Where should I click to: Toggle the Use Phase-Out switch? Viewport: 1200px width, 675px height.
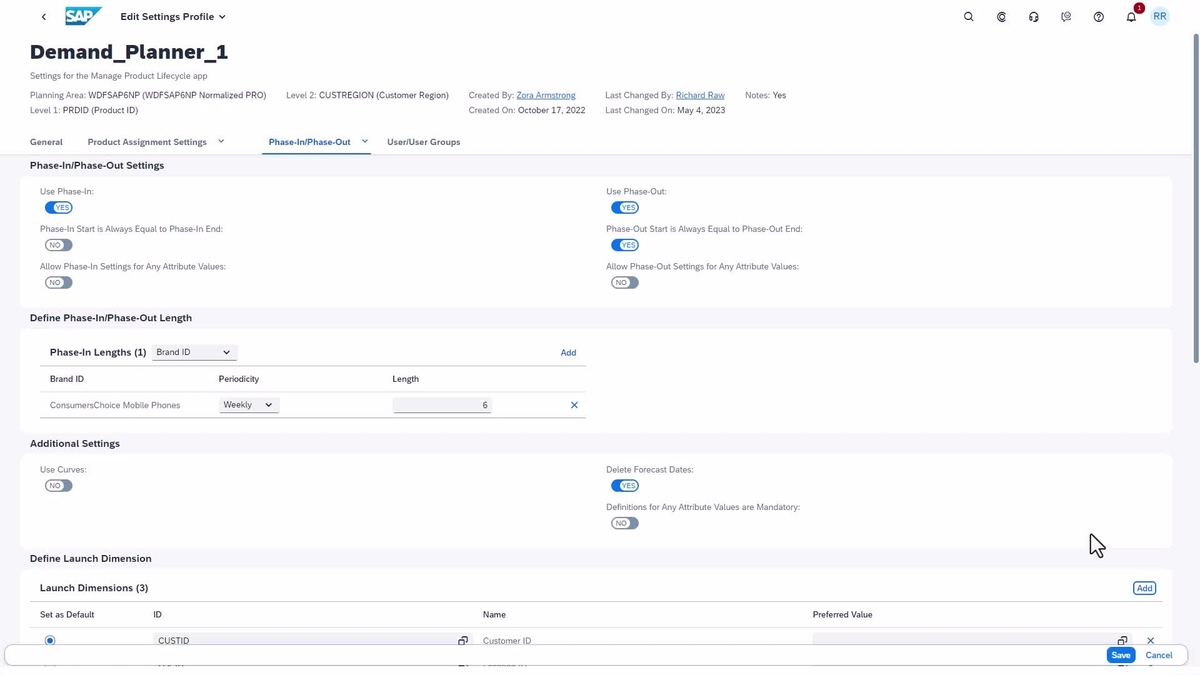pyautogui.click(x=625, y=208)
